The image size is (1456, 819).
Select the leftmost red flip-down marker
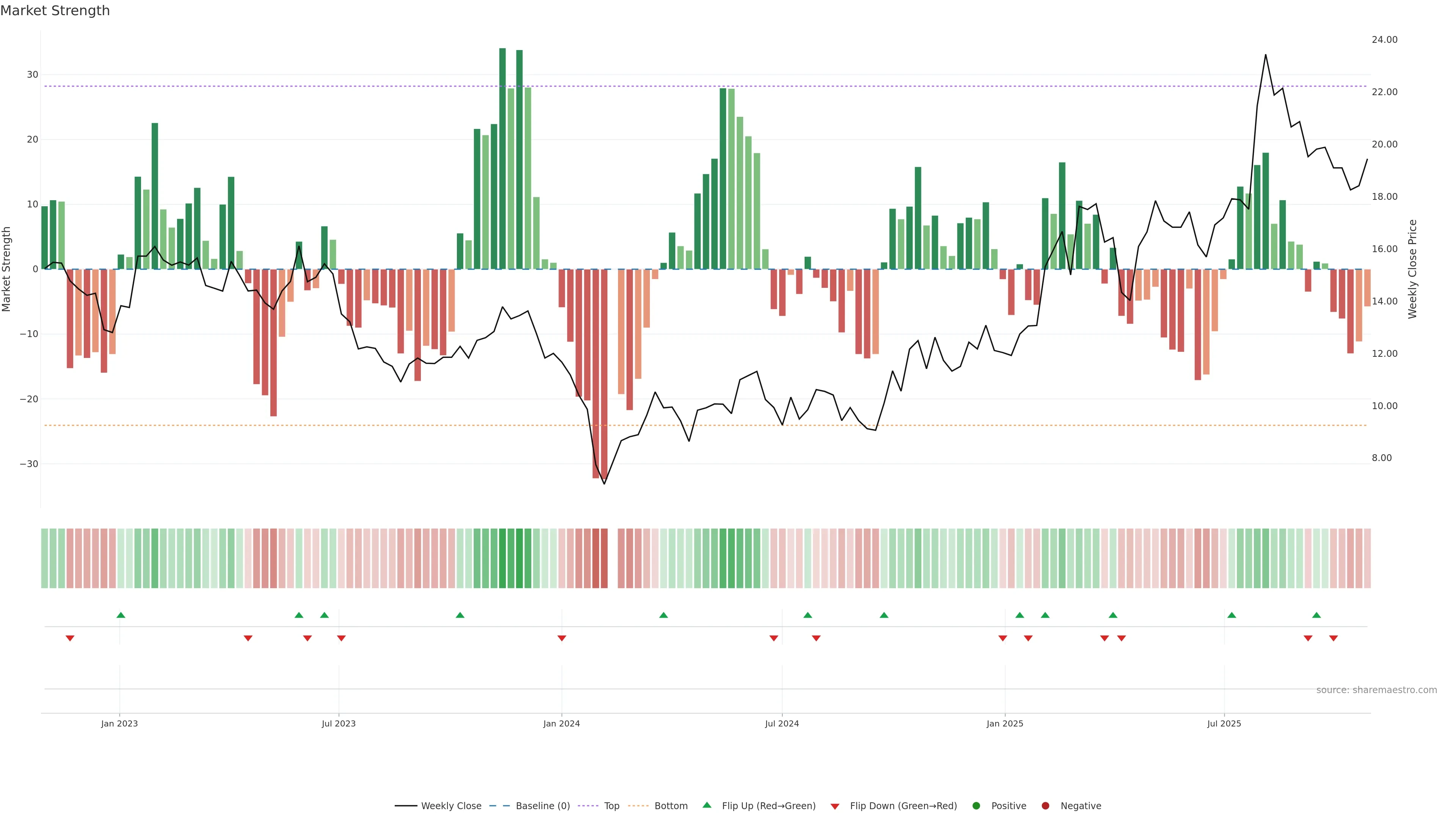click(x=70, y=638)
